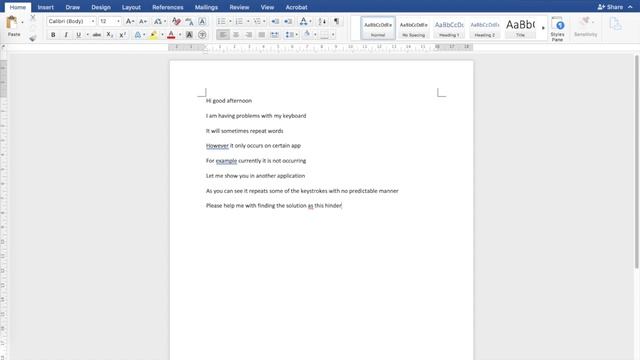Decrease paragraph indent
The image size is (640, 360).
click(275, 21)
